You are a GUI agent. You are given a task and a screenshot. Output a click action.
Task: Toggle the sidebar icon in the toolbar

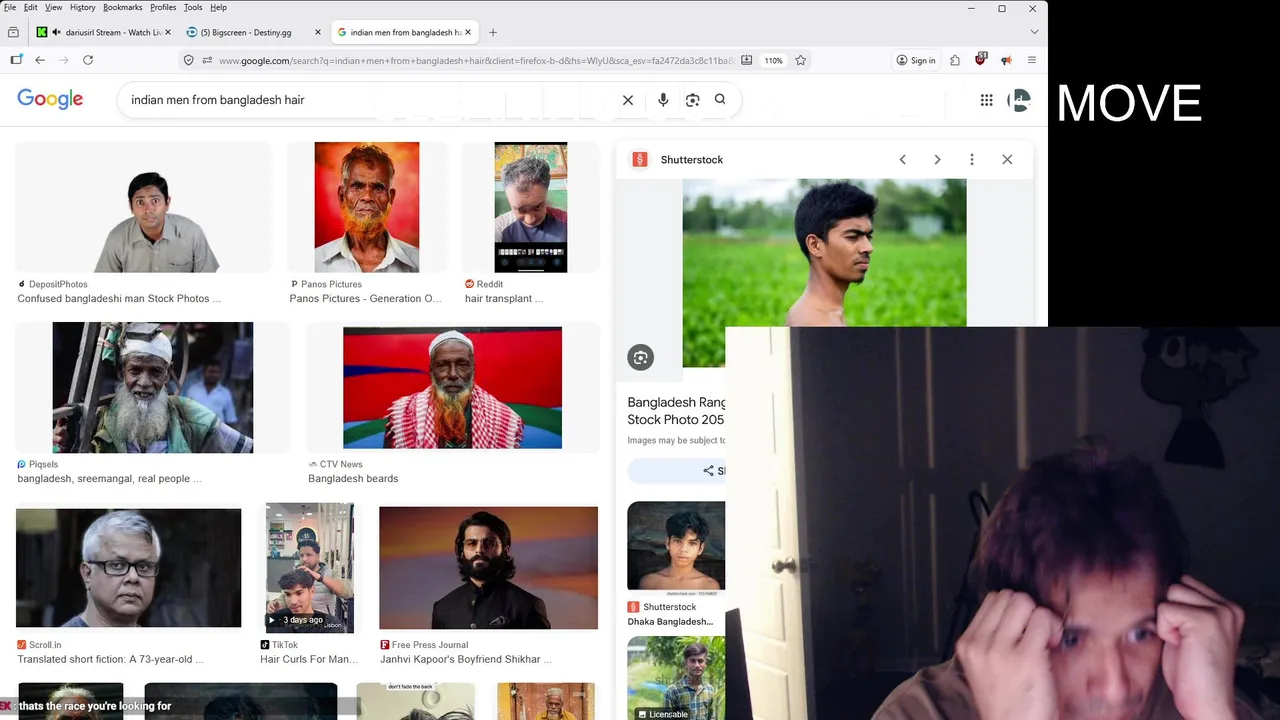(x=16, y=60)
